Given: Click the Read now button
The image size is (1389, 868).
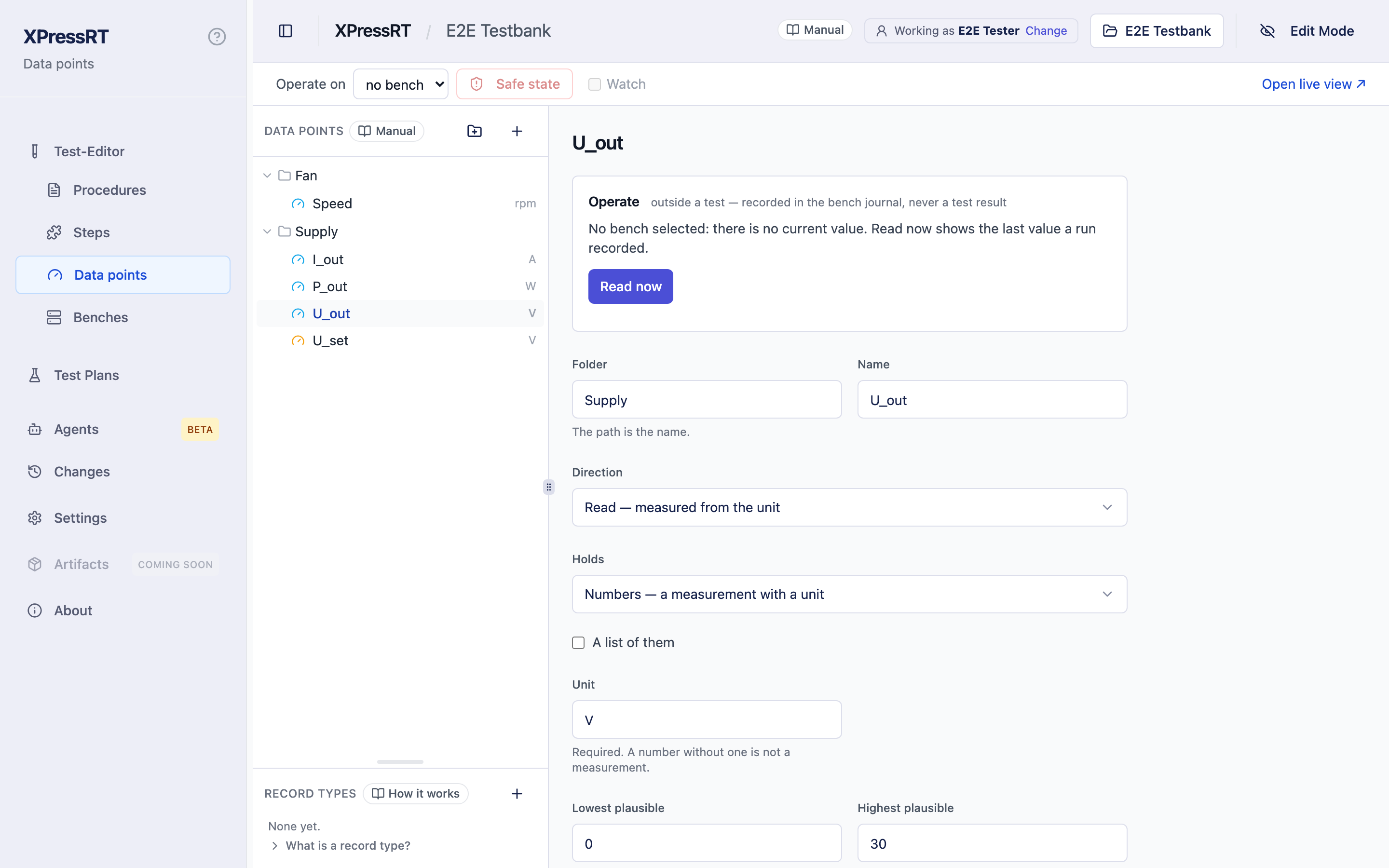Looking at the screenshot, I should point(630,286).
